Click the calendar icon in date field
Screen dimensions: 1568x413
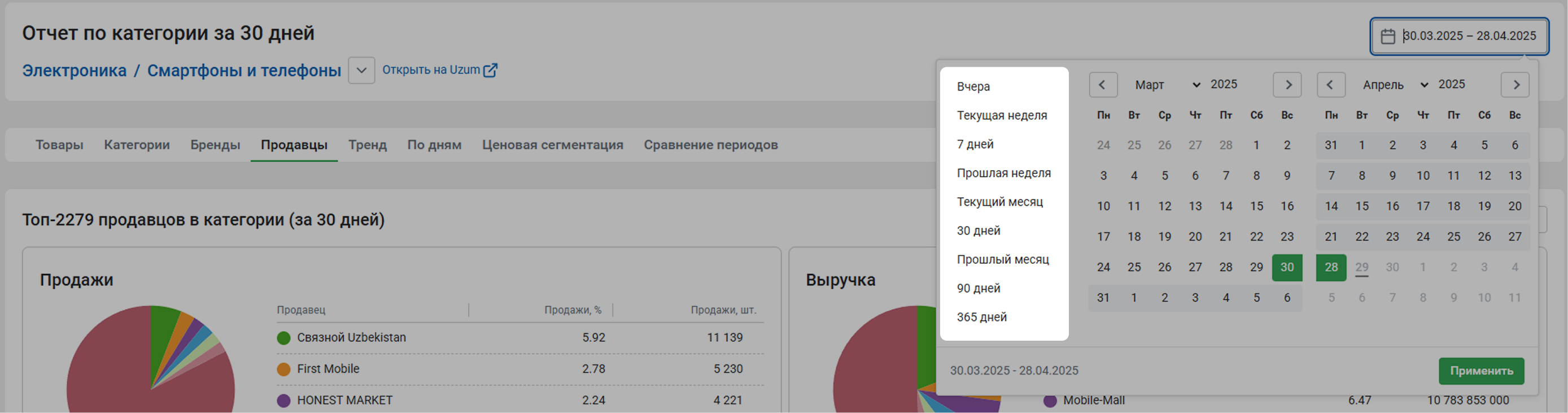tap(1387, 37)
